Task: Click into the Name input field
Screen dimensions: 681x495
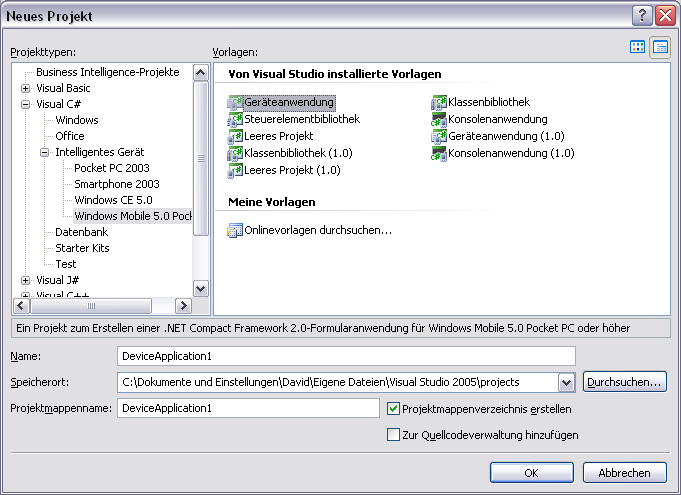Action: 346,356
